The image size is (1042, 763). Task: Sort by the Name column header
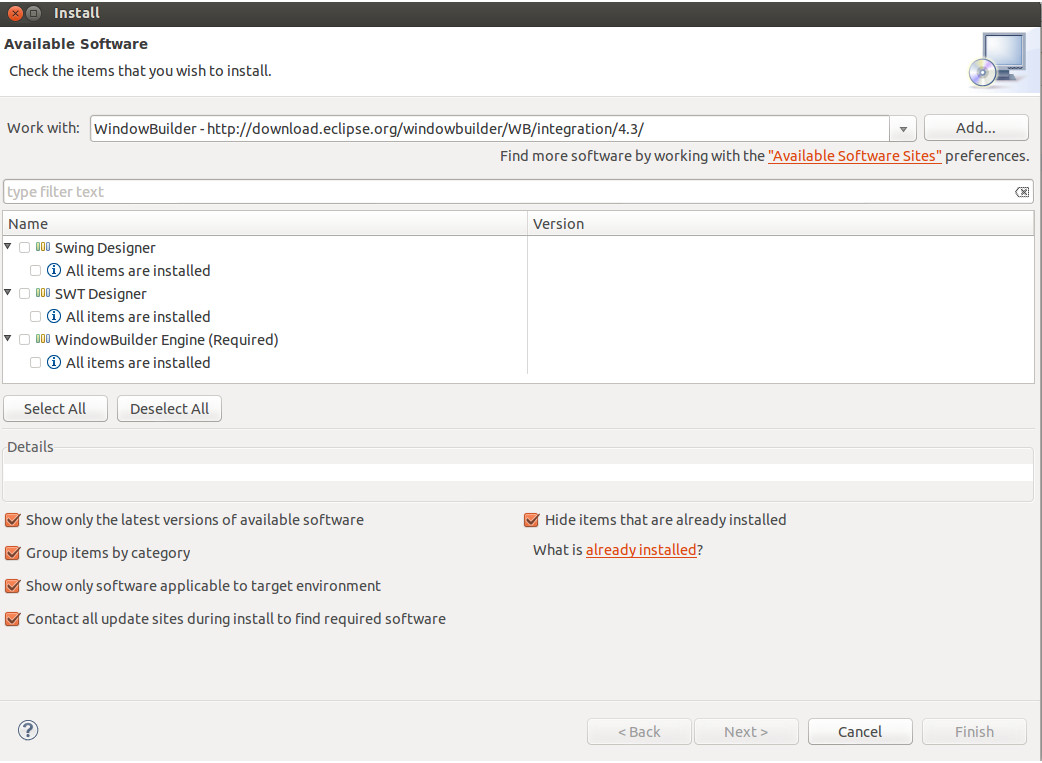point(265,224)
